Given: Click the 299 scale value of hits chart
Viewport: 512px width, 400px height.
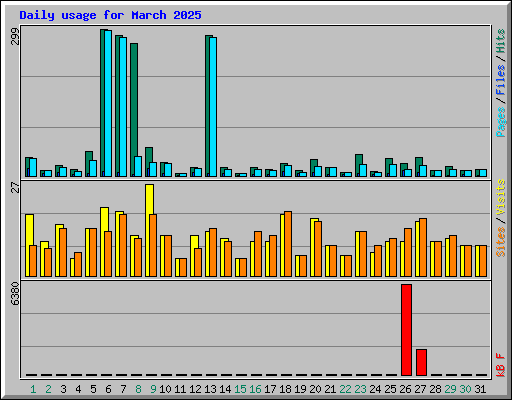Looking at the screenshot, I should 15,36.
